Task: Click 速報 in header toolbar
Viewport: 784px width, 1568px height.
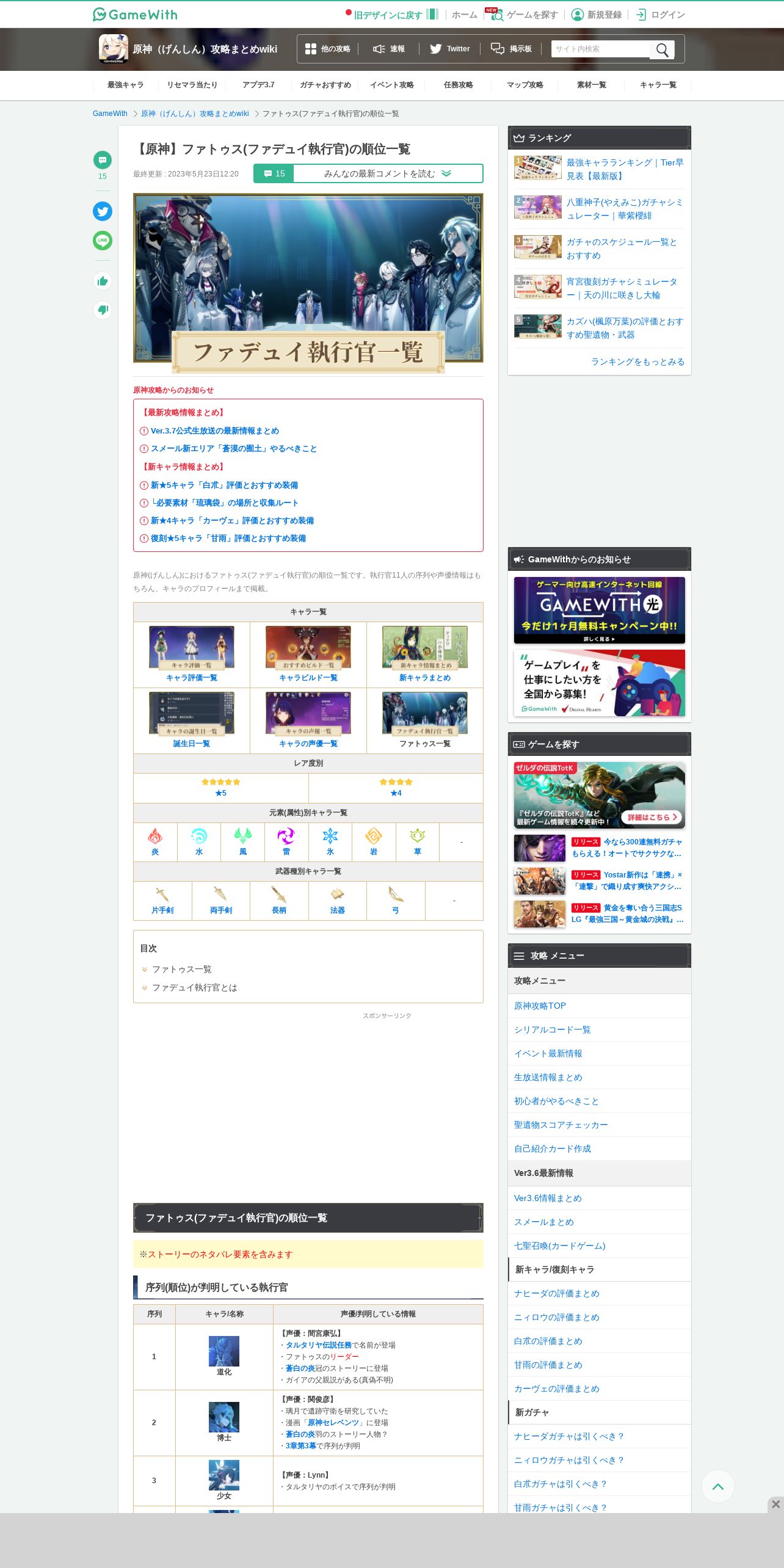Action: point(389,49)
